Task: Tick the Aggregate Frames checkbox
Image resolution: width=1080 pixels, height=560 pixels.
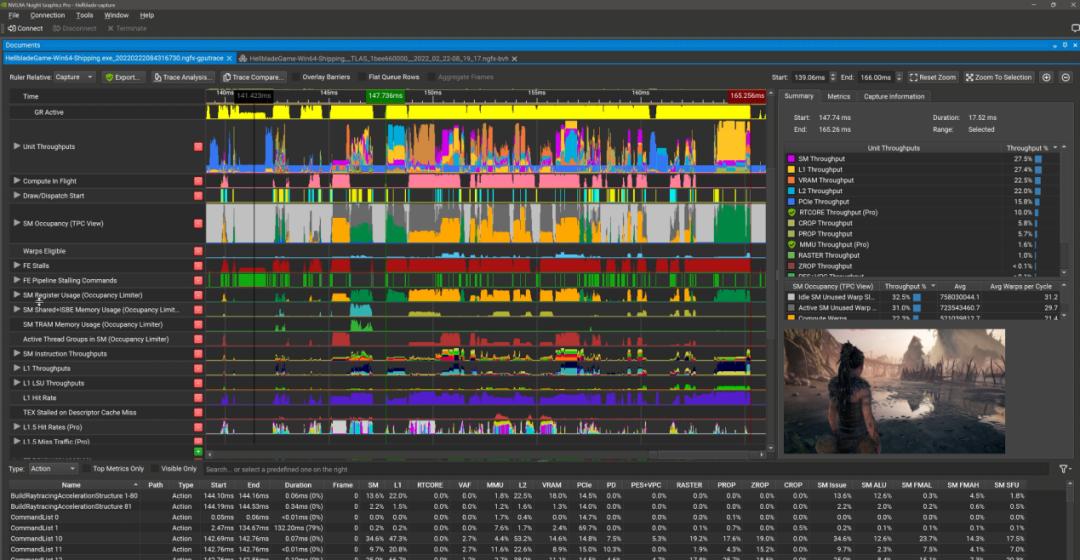Action: point(431,77)
